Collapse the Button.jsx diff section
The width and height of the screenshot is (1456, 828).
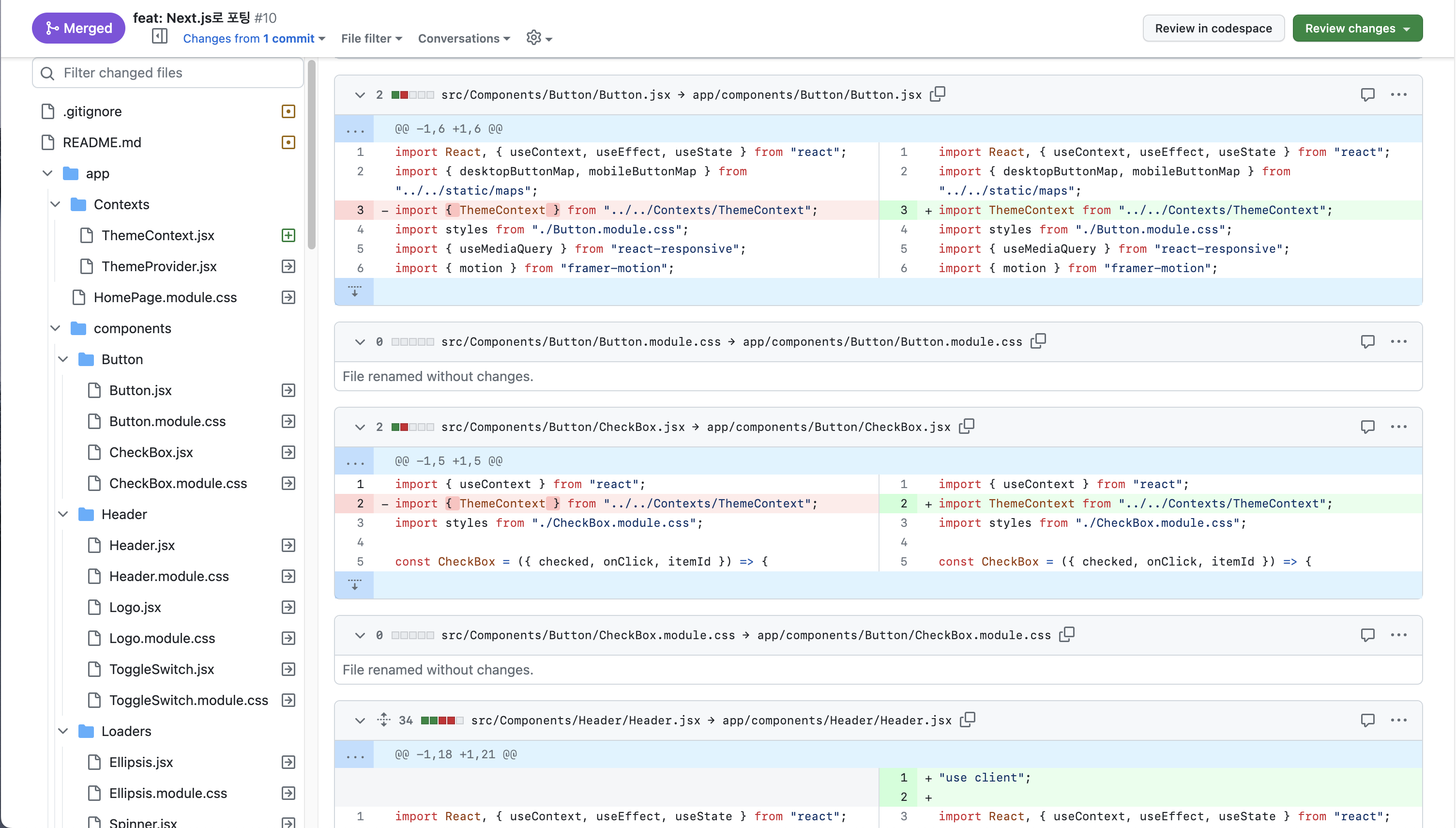tap(360, 95)
